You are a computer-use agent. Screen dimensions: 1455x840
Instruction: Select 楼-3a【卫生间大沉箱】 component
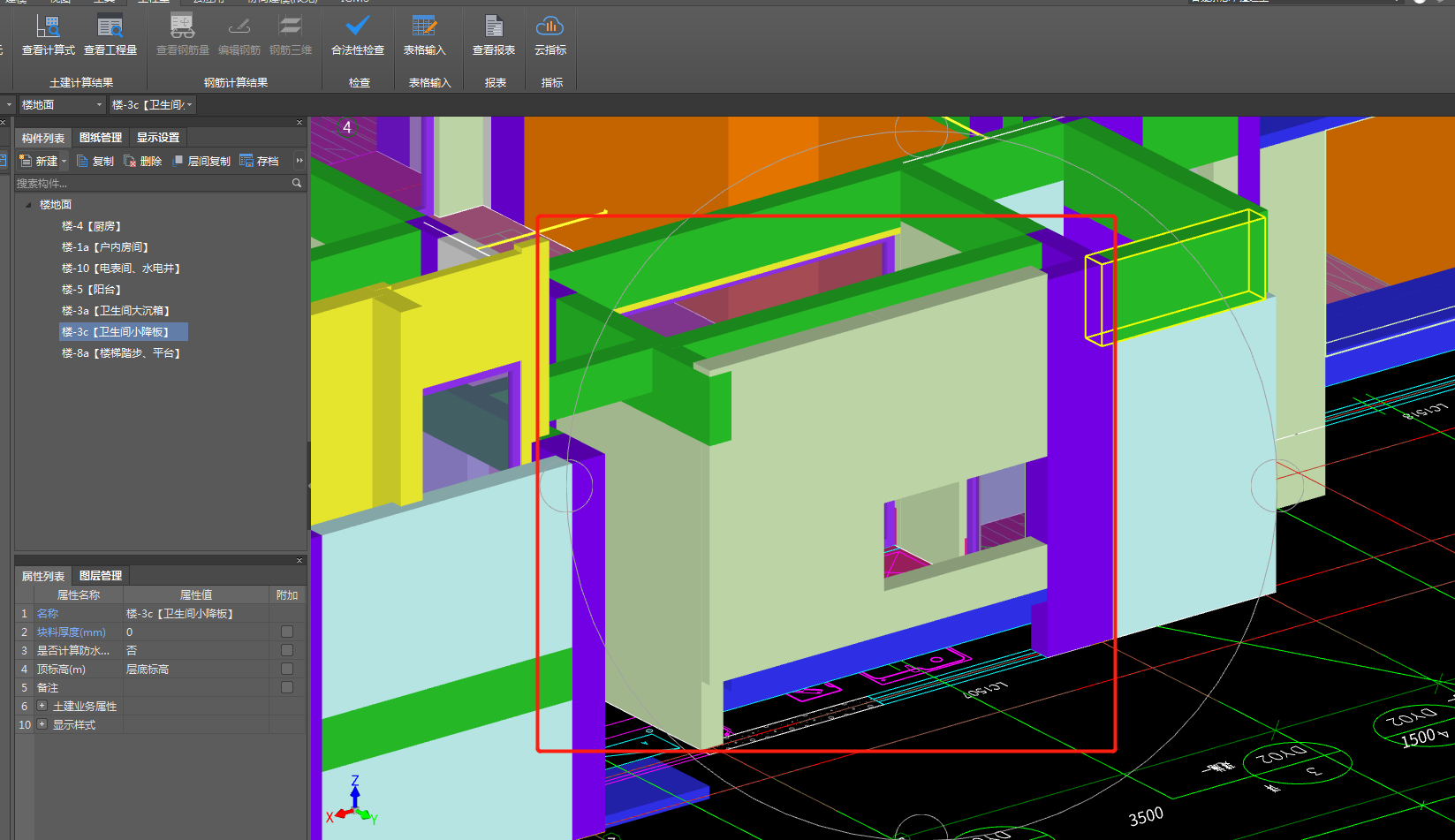point(116,311)
